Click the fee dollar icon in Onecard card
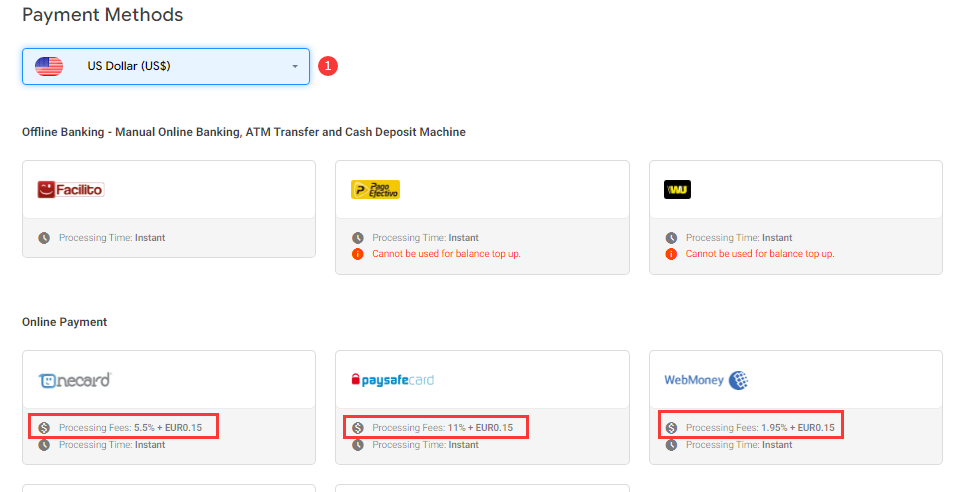 (44, 427)
